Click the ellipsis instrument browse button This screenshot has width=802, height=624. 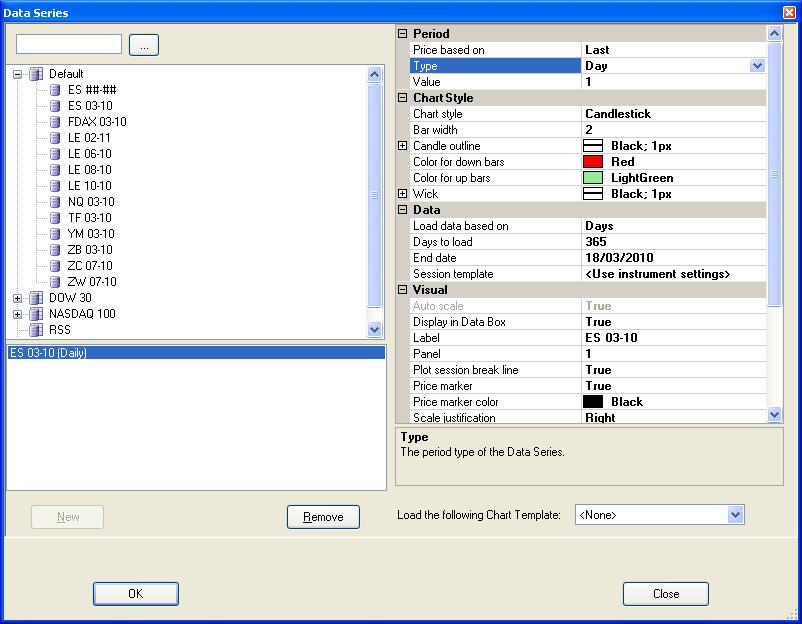tap(144, 45)
